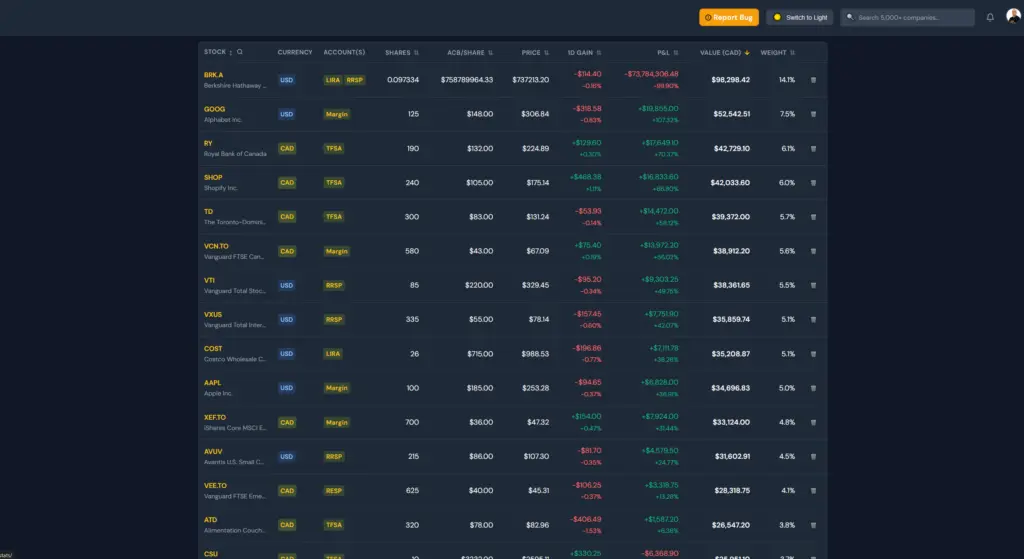1024x559 pixels.
Task: Click the trash icon for the AVUV row
Action: point(813,456)
